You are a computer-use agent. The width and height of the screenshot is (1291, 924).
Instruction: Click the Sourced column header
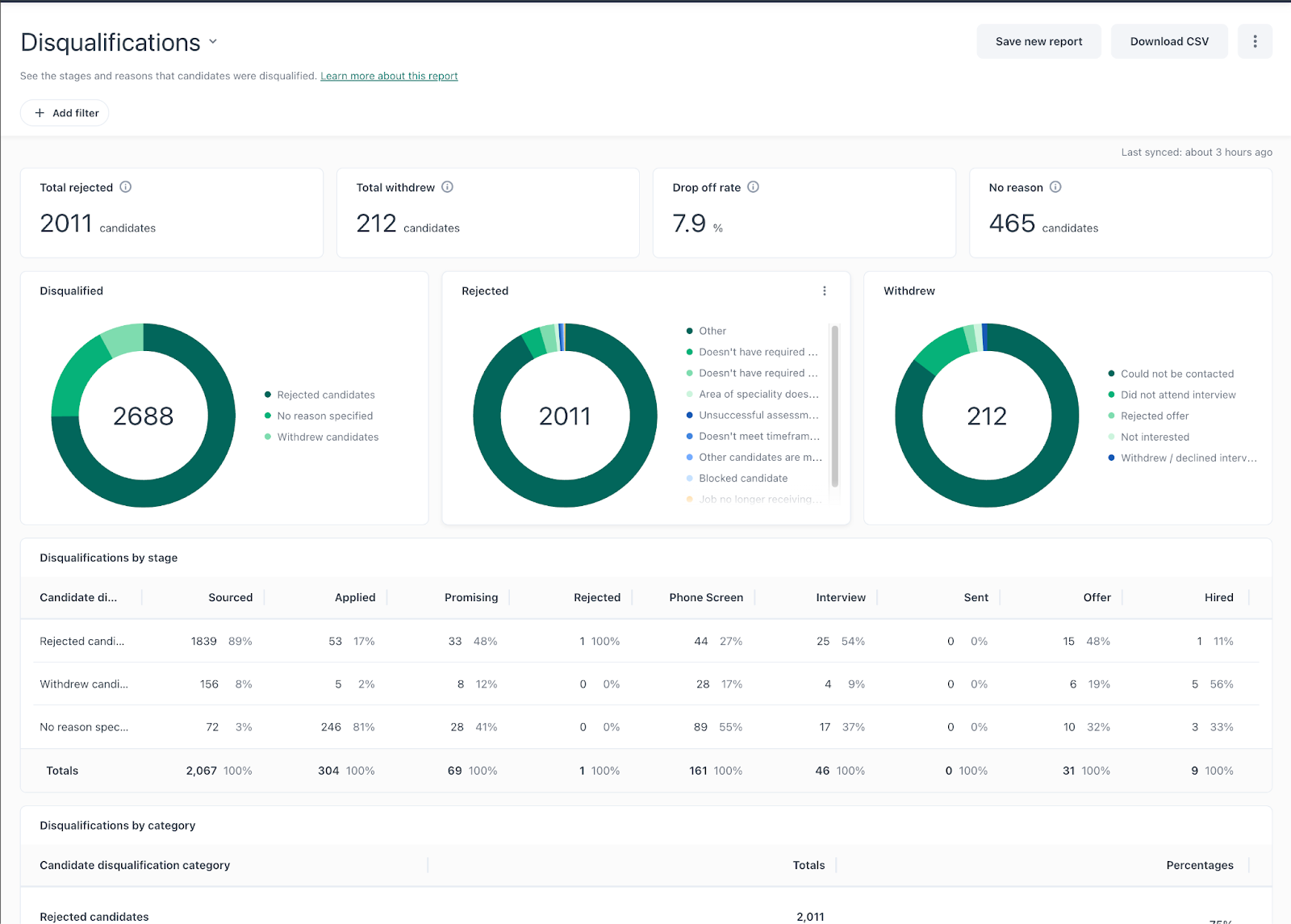230,597
